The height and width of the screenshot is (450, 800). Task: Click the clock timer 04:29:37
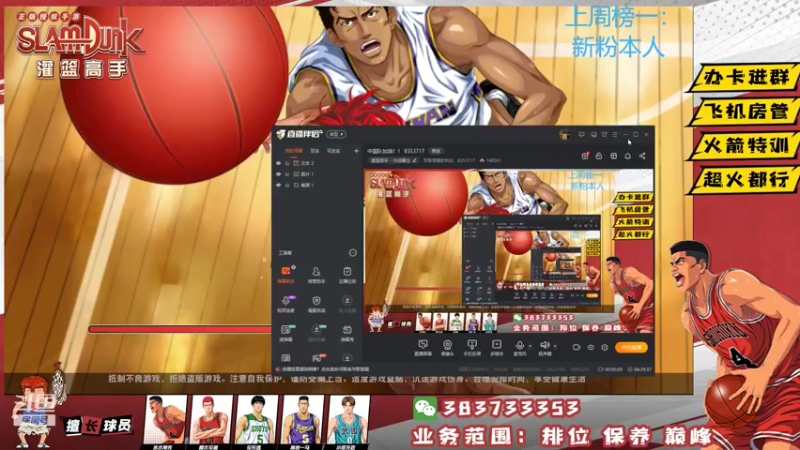pos(642,369)
